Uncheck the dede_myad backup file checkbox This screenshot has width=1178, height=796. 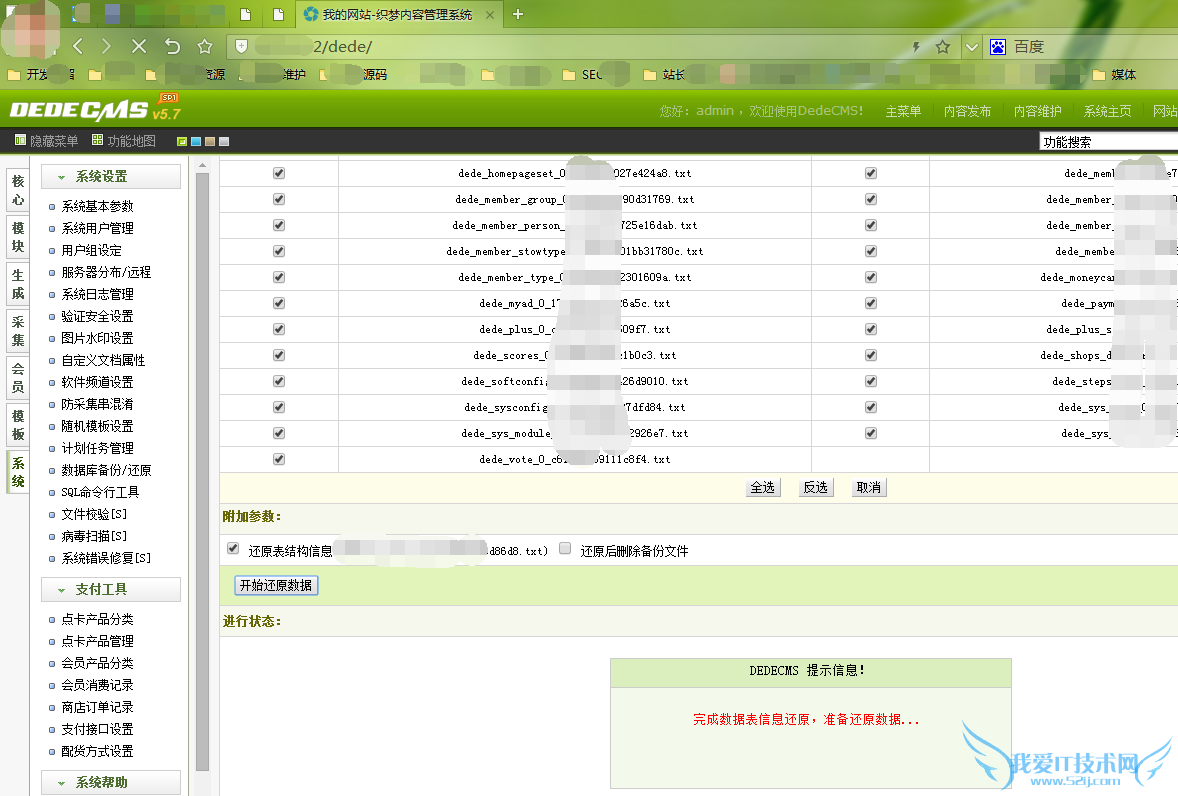point(279,303)
